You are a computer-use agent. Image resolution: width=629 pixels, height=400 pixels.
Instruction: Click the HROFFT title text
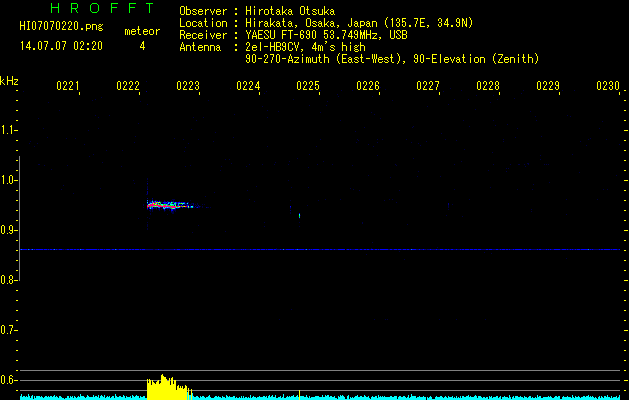point(103,8)
